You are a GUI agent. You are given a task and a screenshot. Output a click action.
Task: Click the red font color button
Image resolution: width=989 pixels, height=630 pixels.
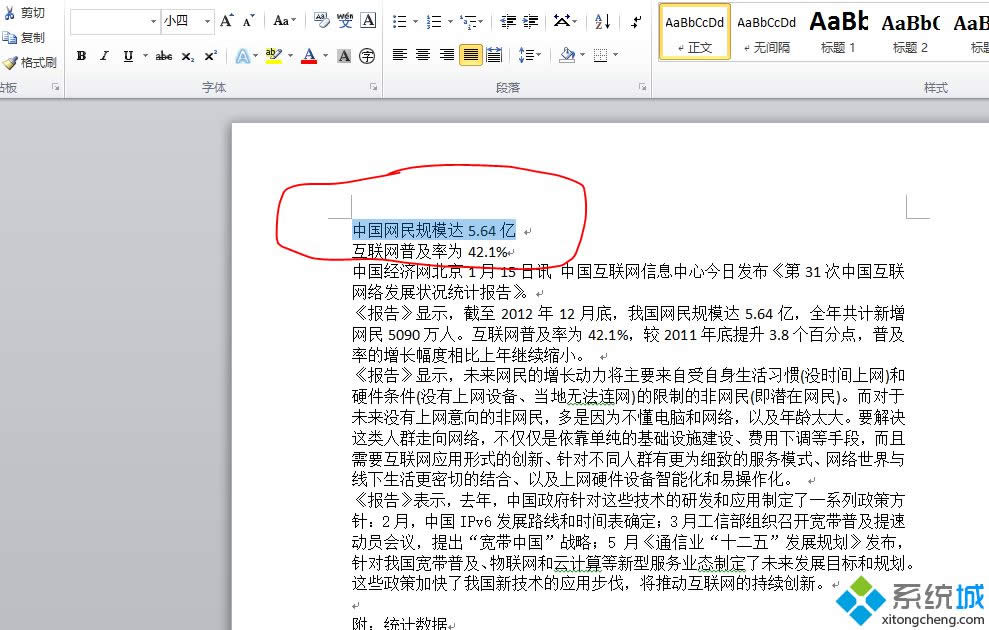pyautogui.click(x=309, y=56)
